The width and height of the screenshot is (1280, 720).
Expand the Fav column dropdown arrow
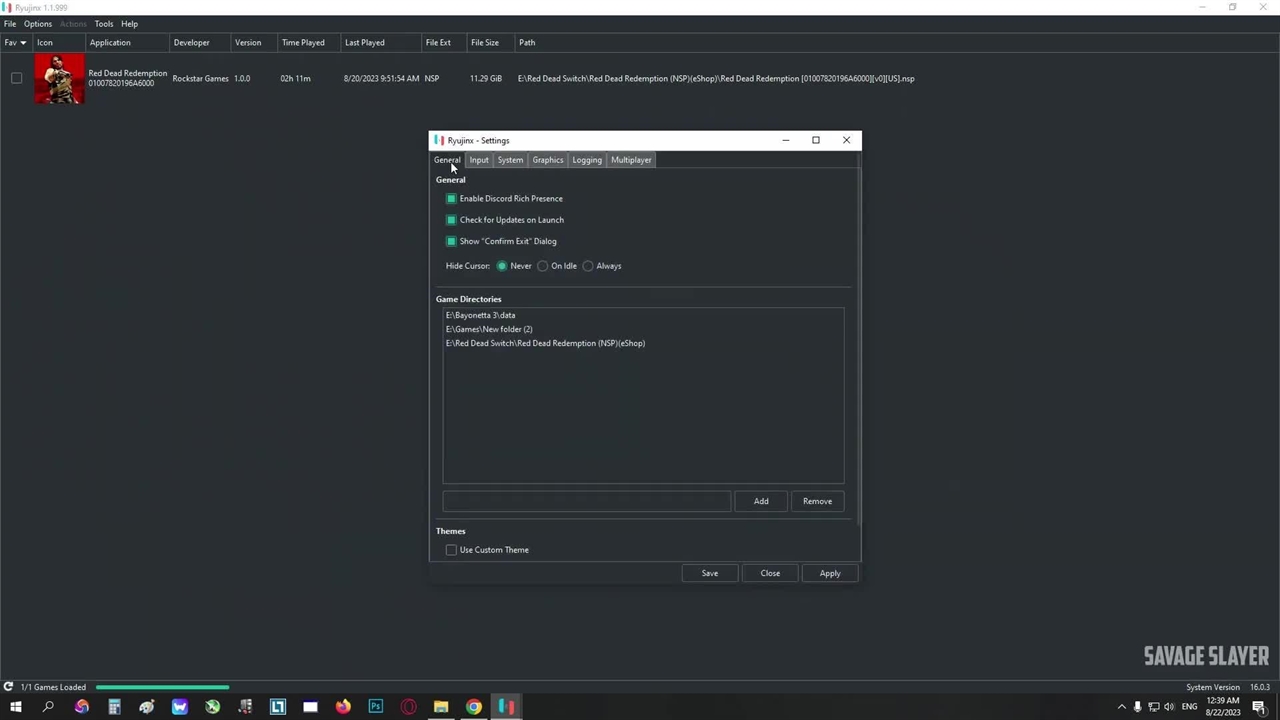[23, 43]
